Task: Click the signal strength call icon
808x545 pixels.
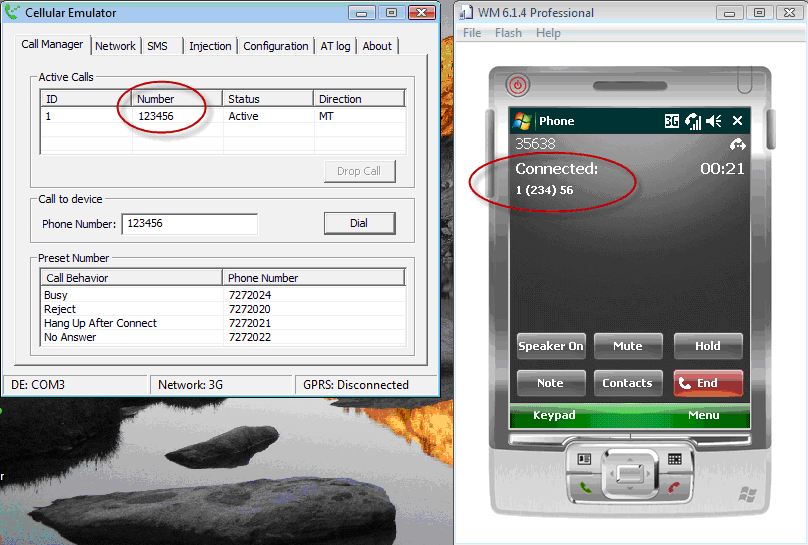Action: pyautogui.click(x=693, y=121)
